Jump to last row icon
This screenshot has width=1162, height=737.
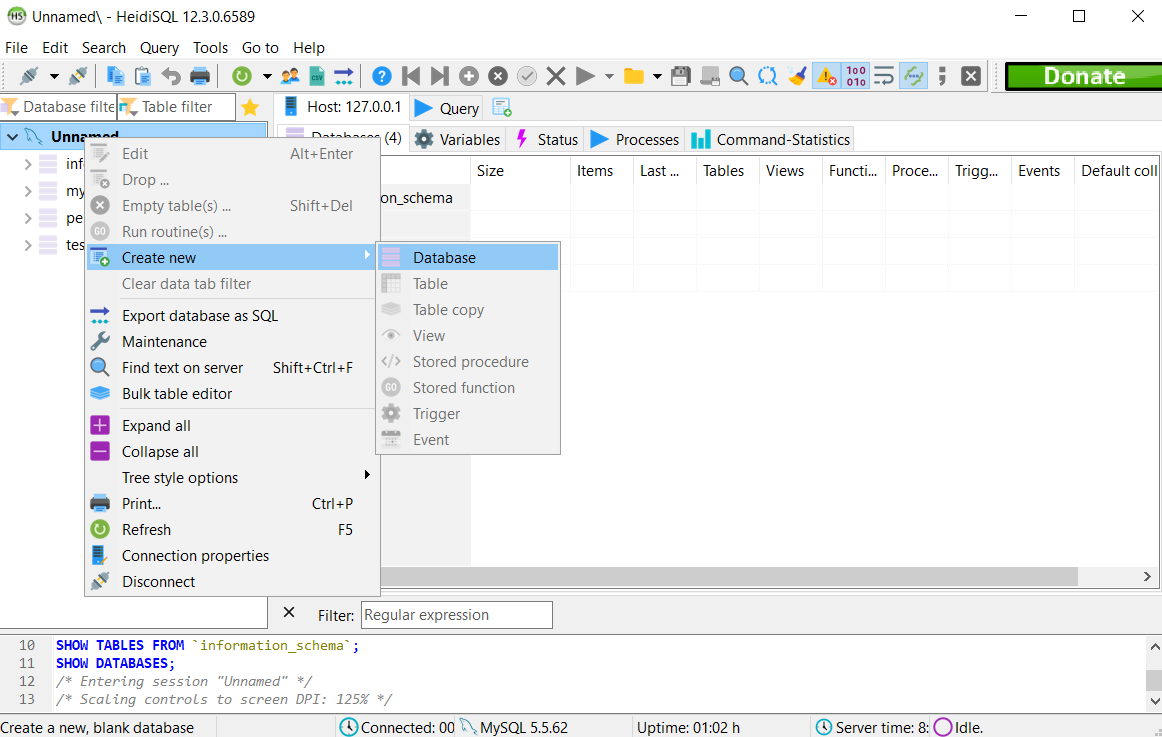tap(439, 76)
